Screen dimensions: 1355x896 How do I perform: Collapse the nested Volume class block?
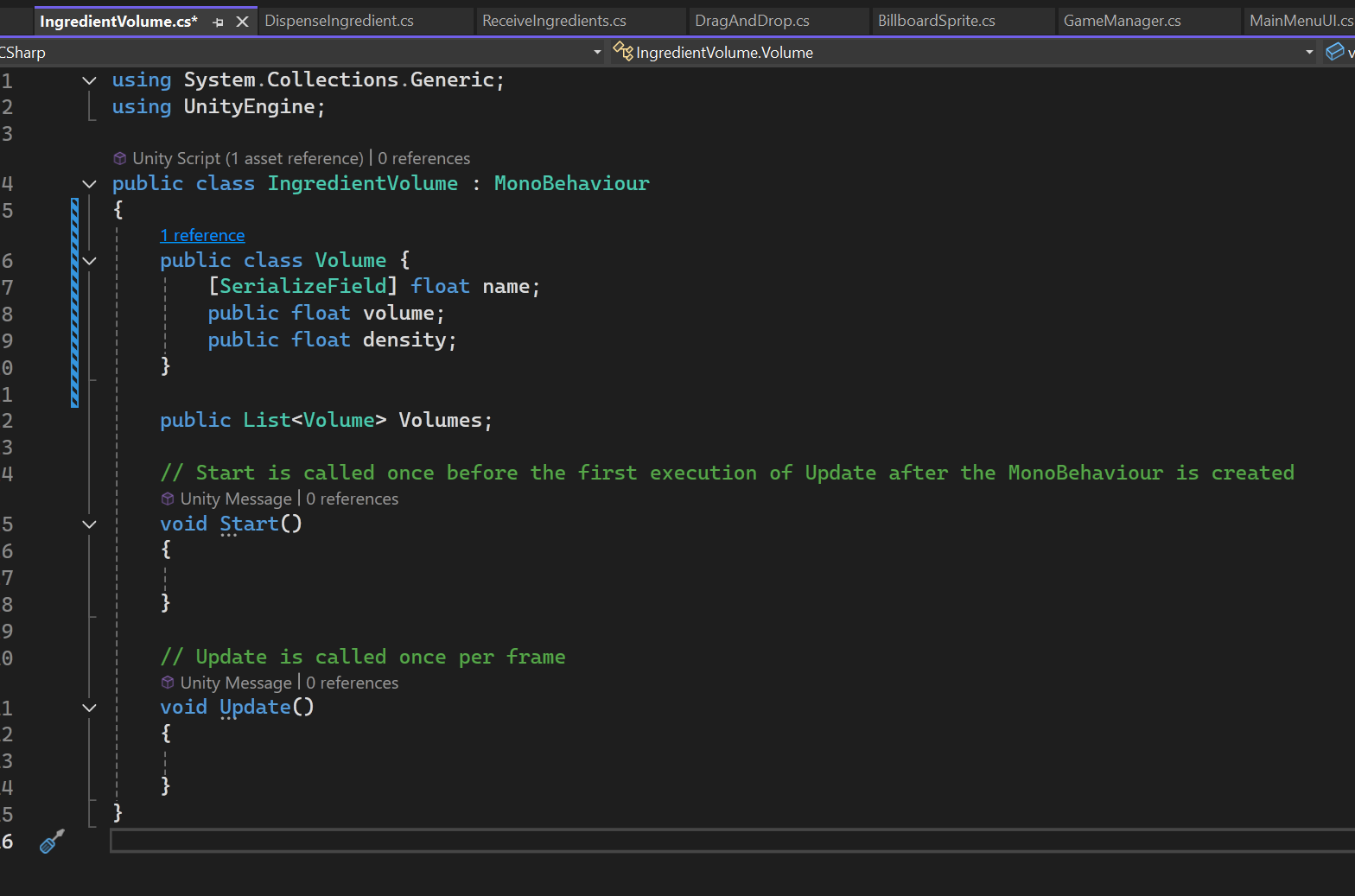(89, 260)
